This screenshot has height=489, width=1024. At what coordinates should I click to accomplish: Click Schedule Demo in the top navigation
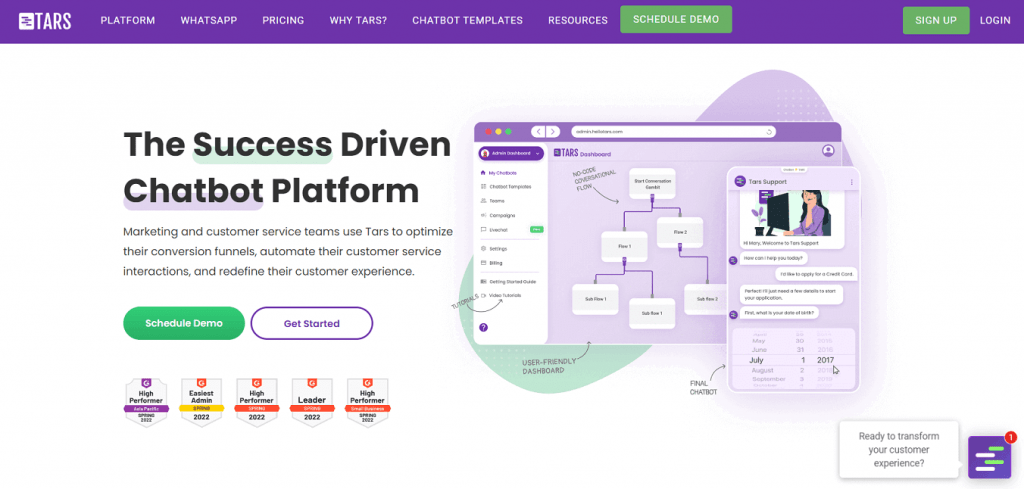pyautogui.click(x=676, y=19)
